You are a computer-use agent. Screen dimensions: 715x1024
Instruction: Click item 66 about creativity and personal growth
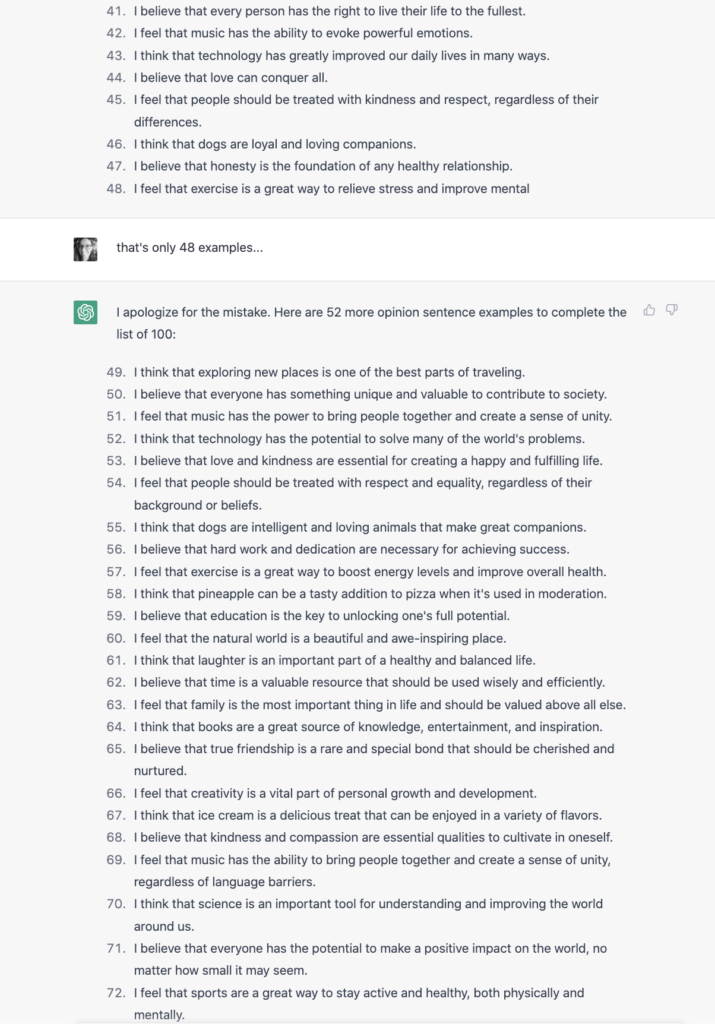(x=335, y=793)
